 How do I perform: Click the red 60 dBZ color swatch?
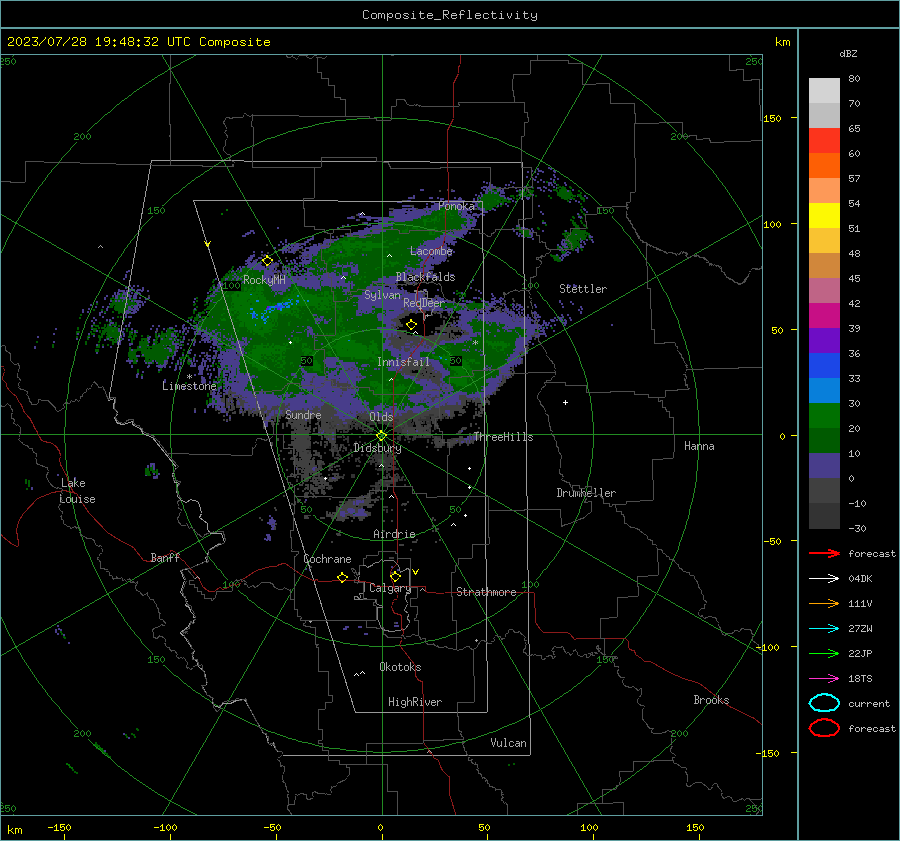pyautogui.click(x=824, y=141)
